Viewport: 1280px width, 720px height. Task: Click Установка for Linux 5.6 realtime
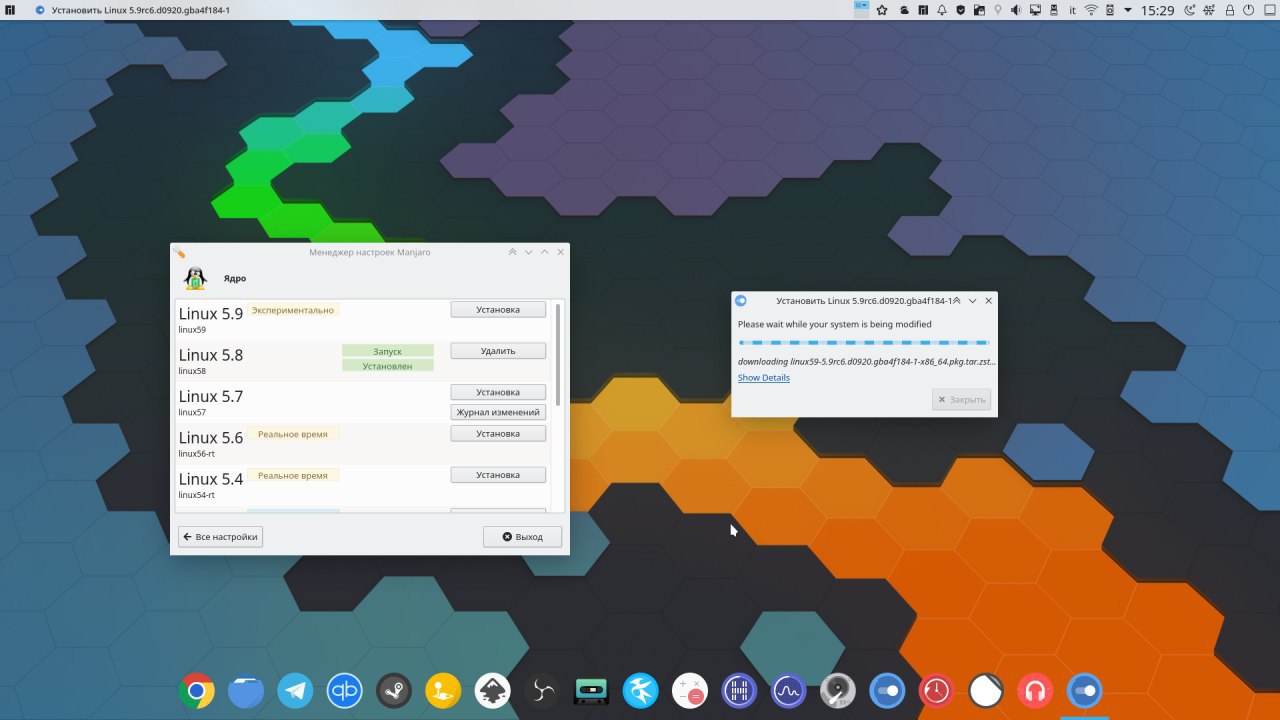coord(498,434)
